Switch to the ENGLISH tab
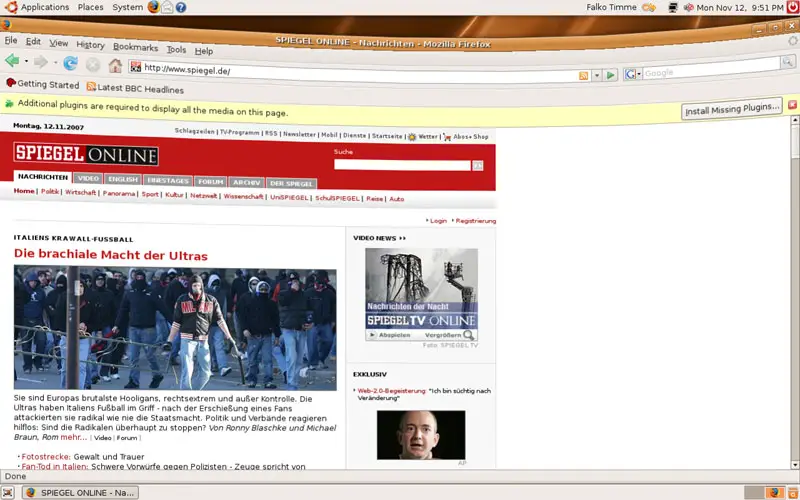 click(123, 179)
